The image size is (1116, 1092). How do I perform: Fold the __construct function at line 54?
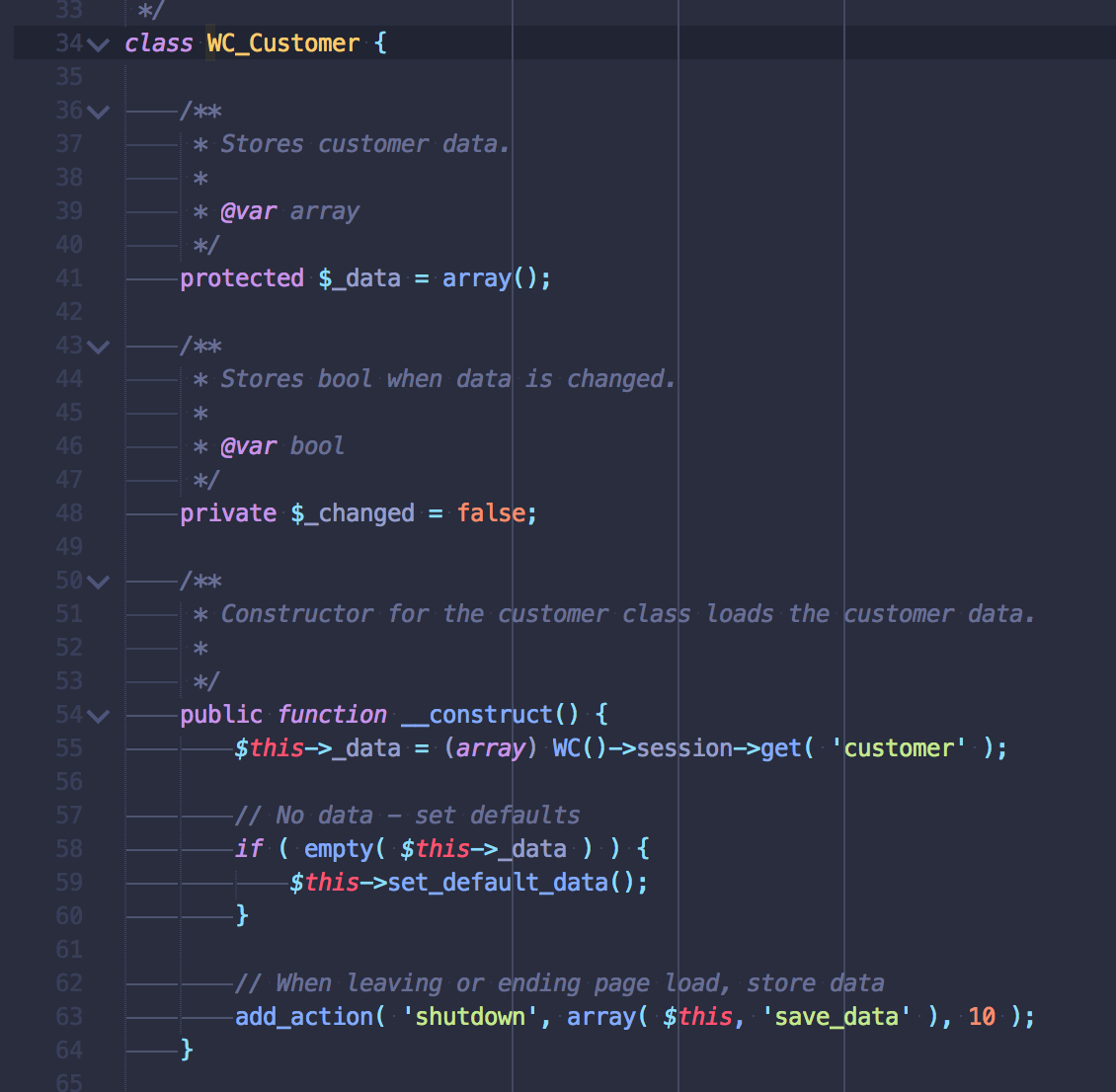pos(98,716)
